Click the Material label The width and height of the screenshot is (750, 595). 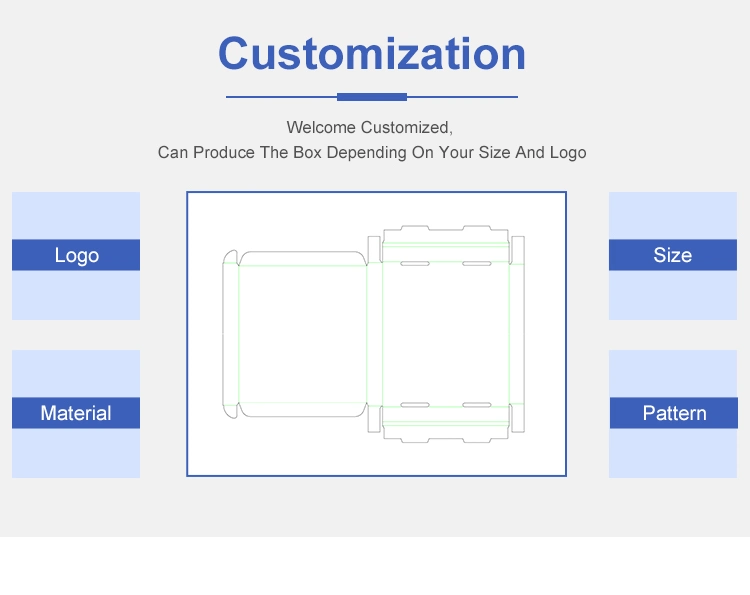(x=76, y=413)
